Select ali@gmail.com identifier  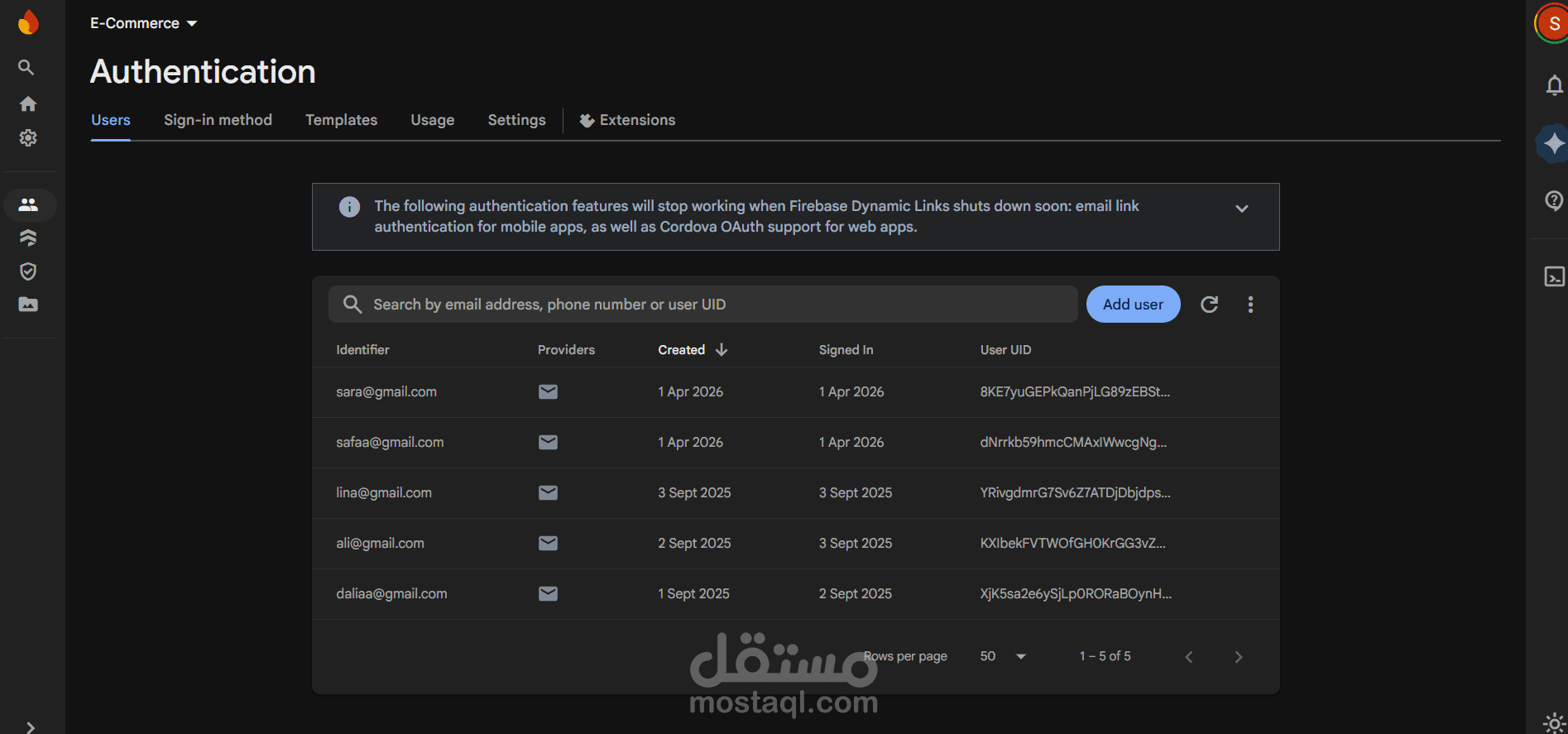click(x=380, y=543)
